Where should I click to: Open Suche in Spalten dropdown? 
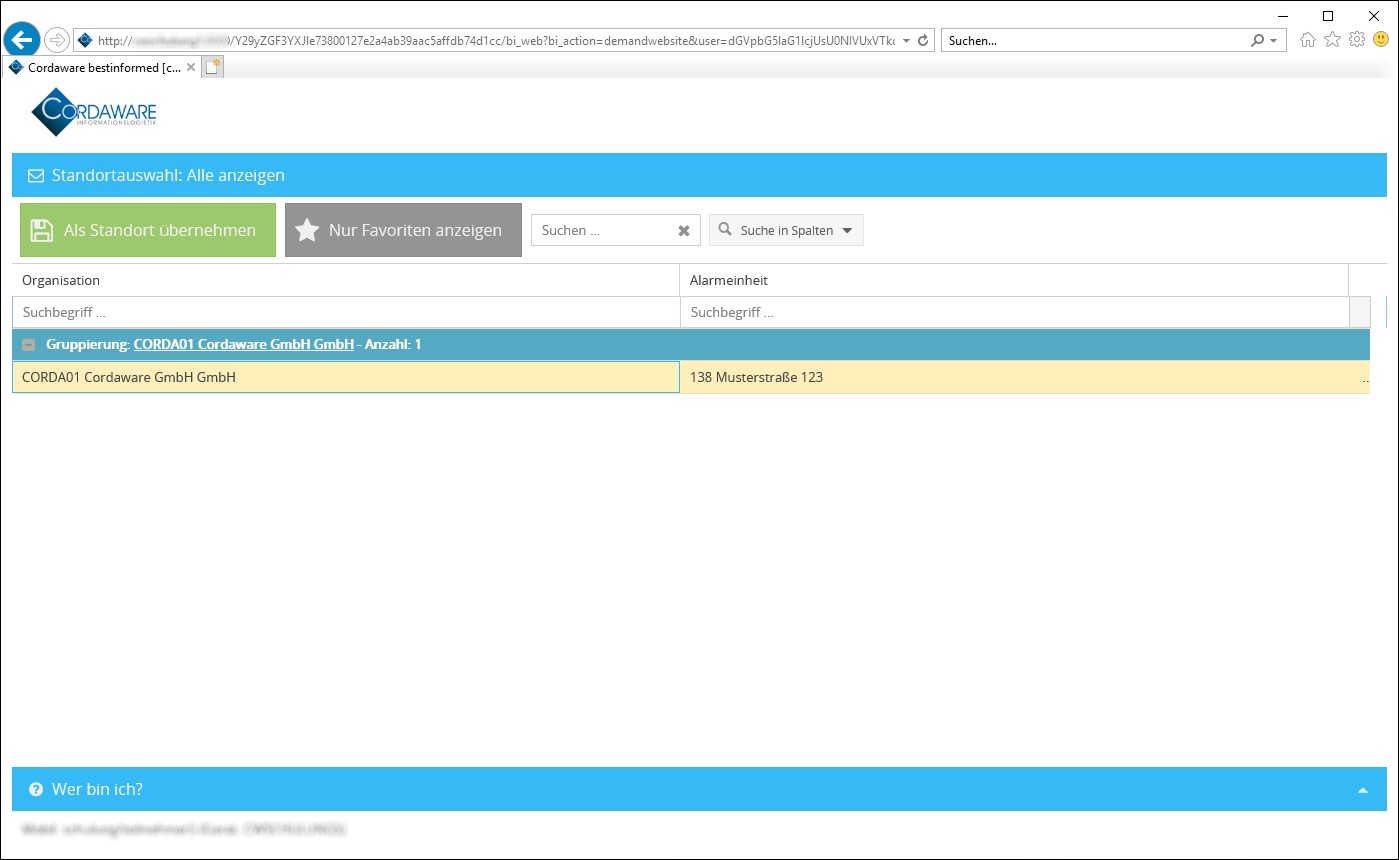click(786, 230)
